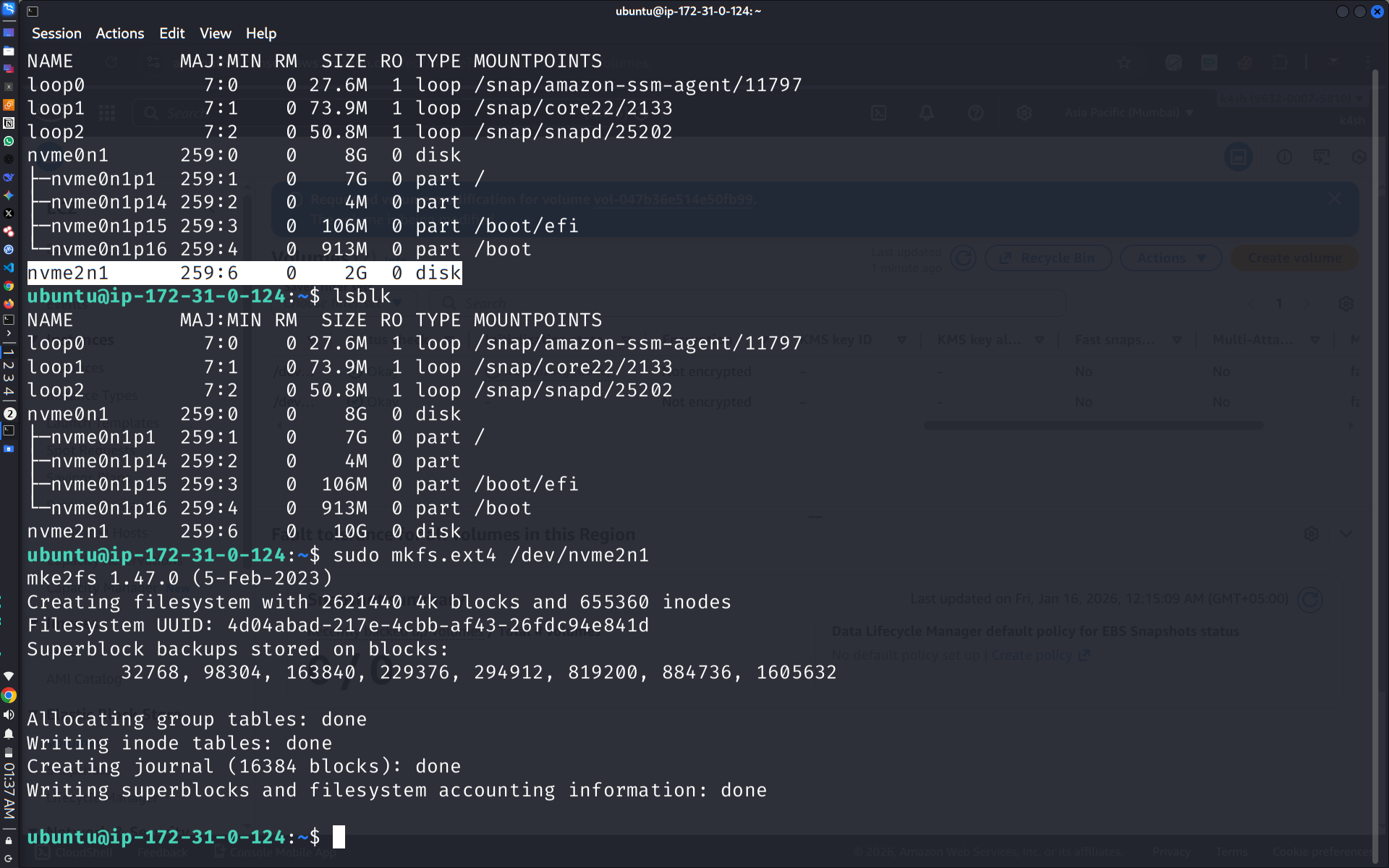Click the lsblk command after the prompt
Image resolution: width=1389 pixels, height=868 pixels.
point(362,297)
